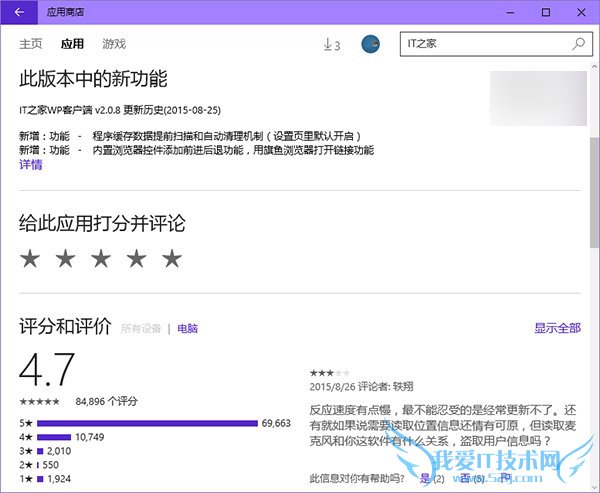The image size is (600, 493).
Task: Click the 550 two-star count
Action: tap(51, 465)
